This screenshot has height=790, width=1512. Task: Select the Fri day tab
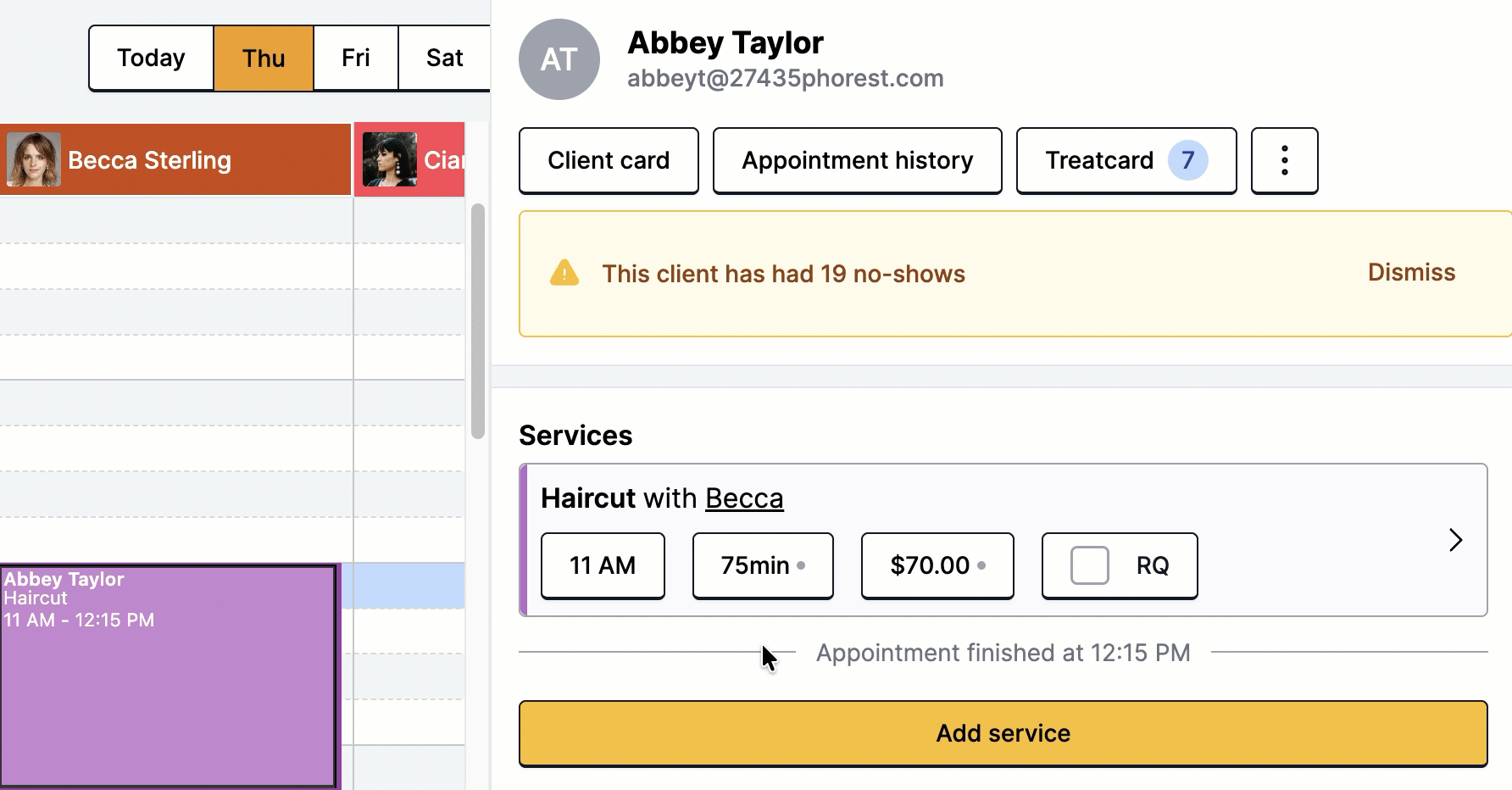click(356, 58)
